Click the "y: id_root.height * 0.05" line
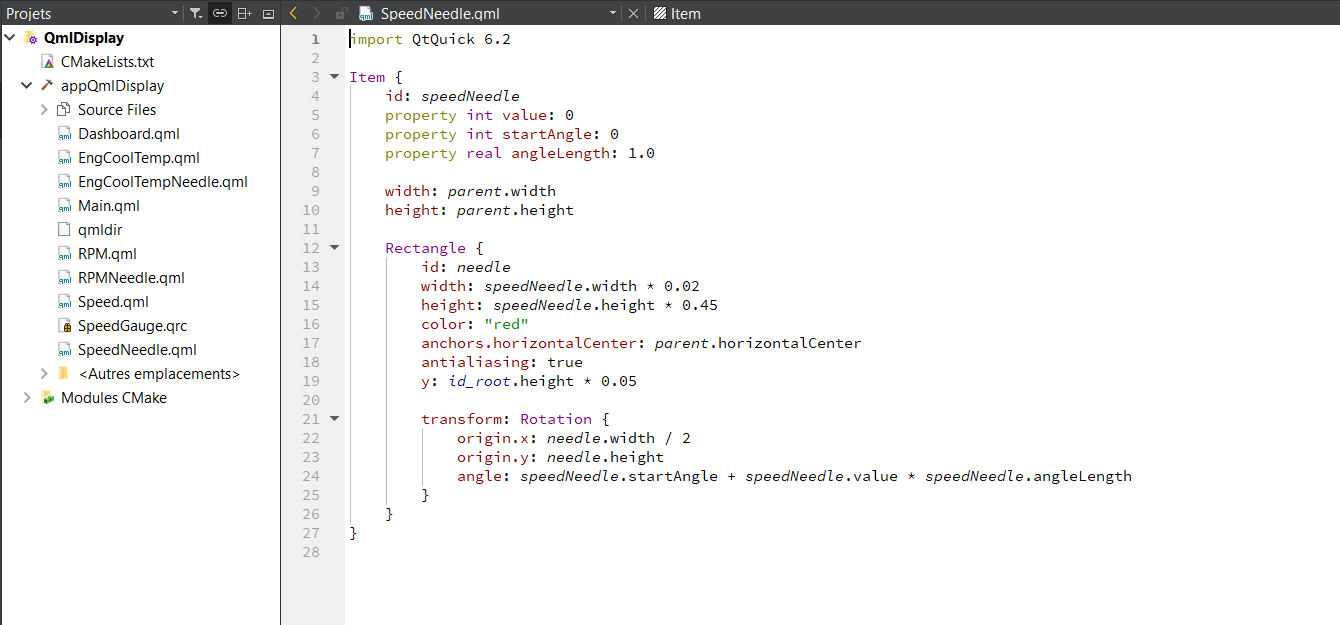1340x625 pixels. (529, 381)
